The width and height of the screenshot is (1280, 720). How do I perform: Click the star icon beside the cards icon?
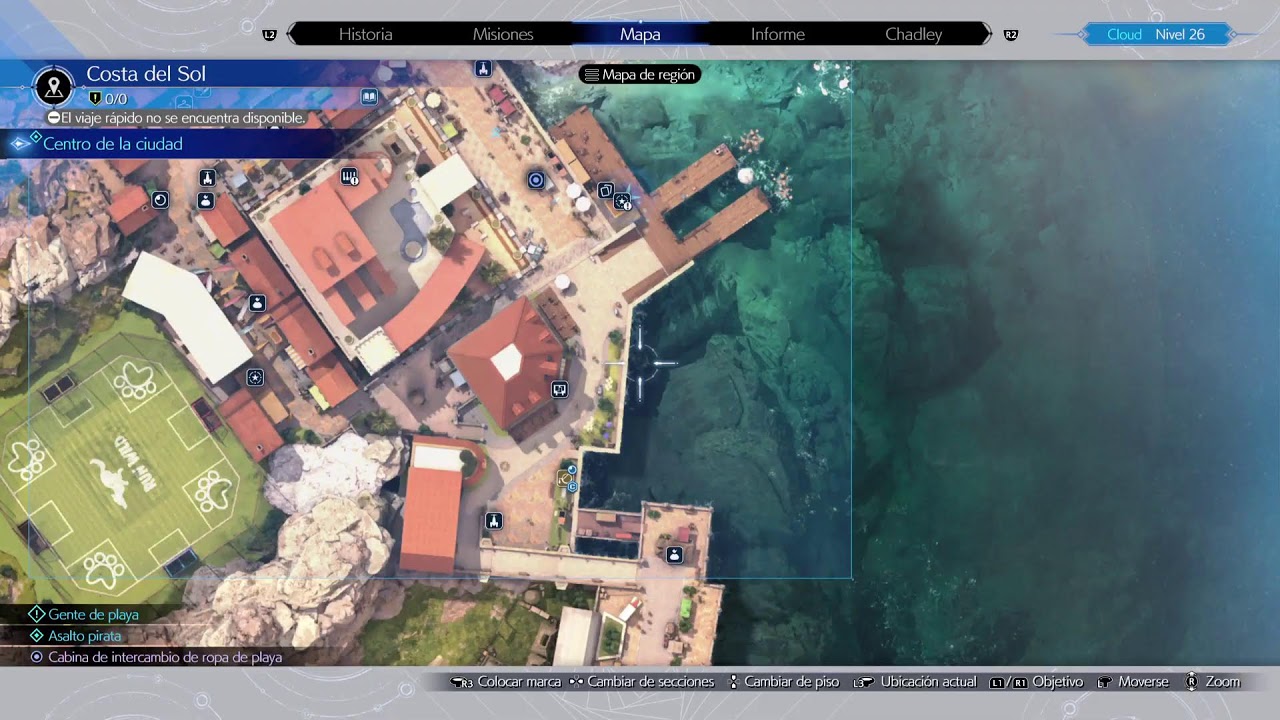[x=623, y=202]
